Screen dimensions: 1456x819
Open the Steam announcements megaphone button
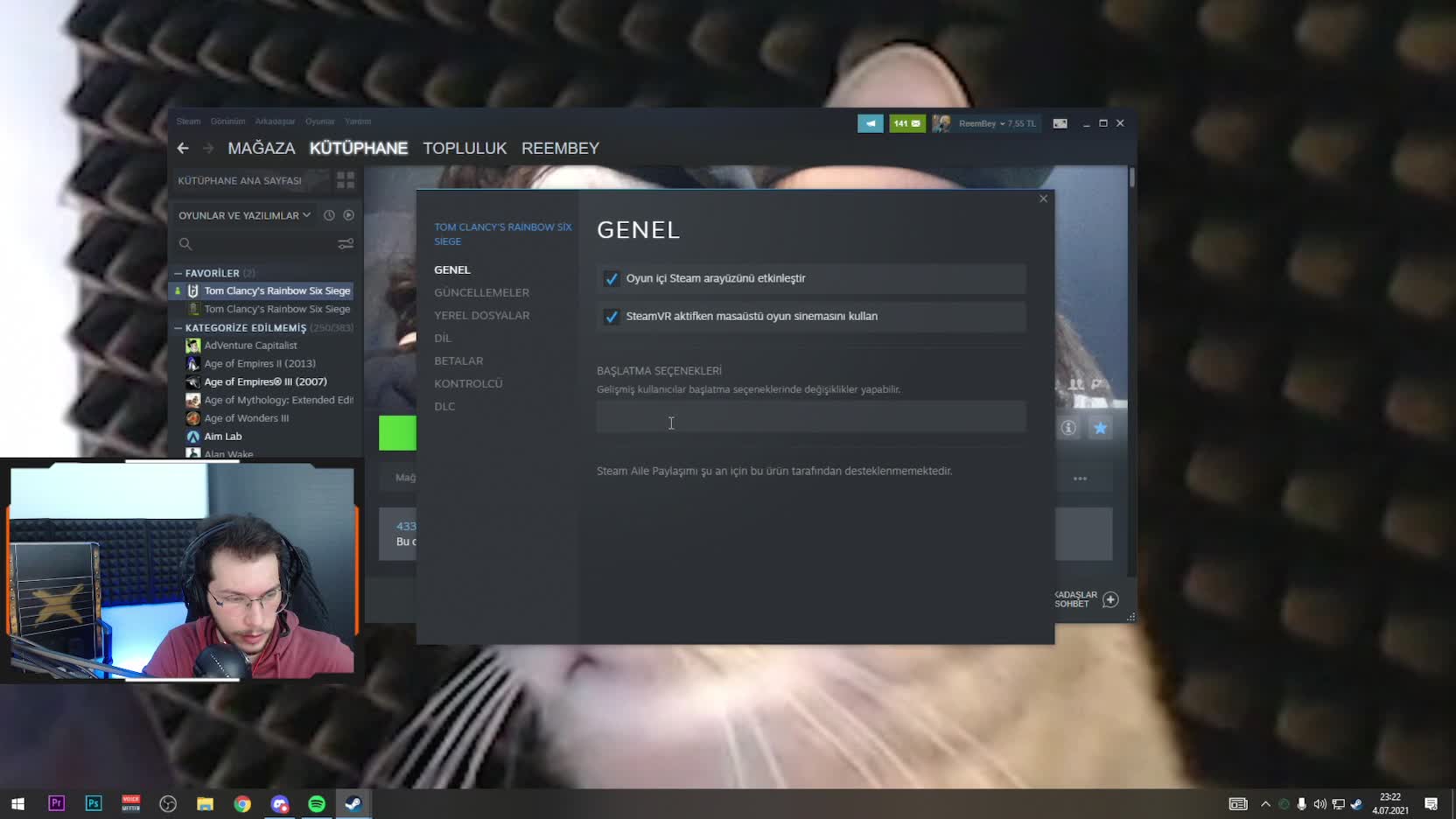coord(870,123)
